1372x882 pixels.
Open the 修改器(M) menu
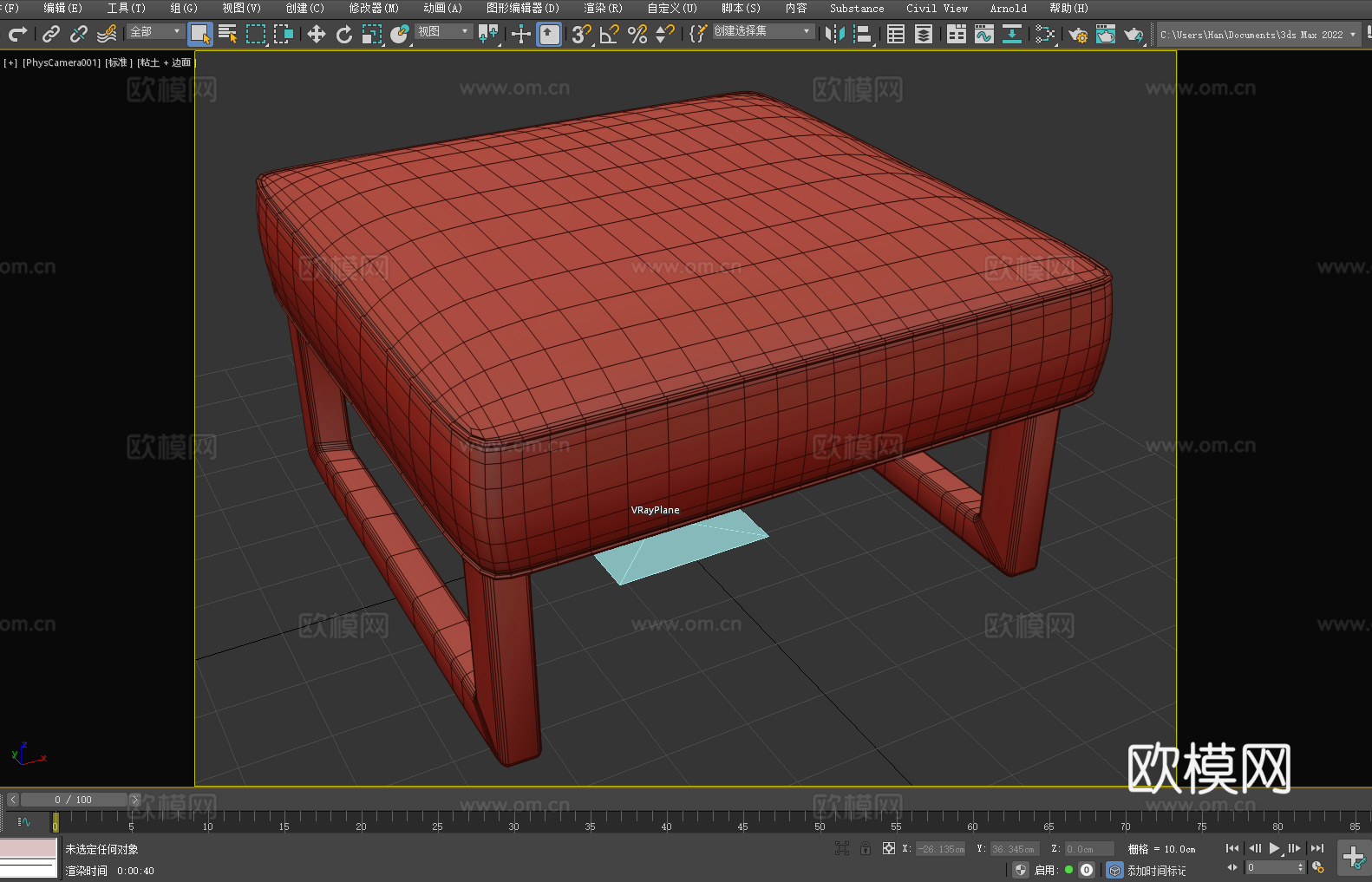pyautogui.click(x=374, y=8)
